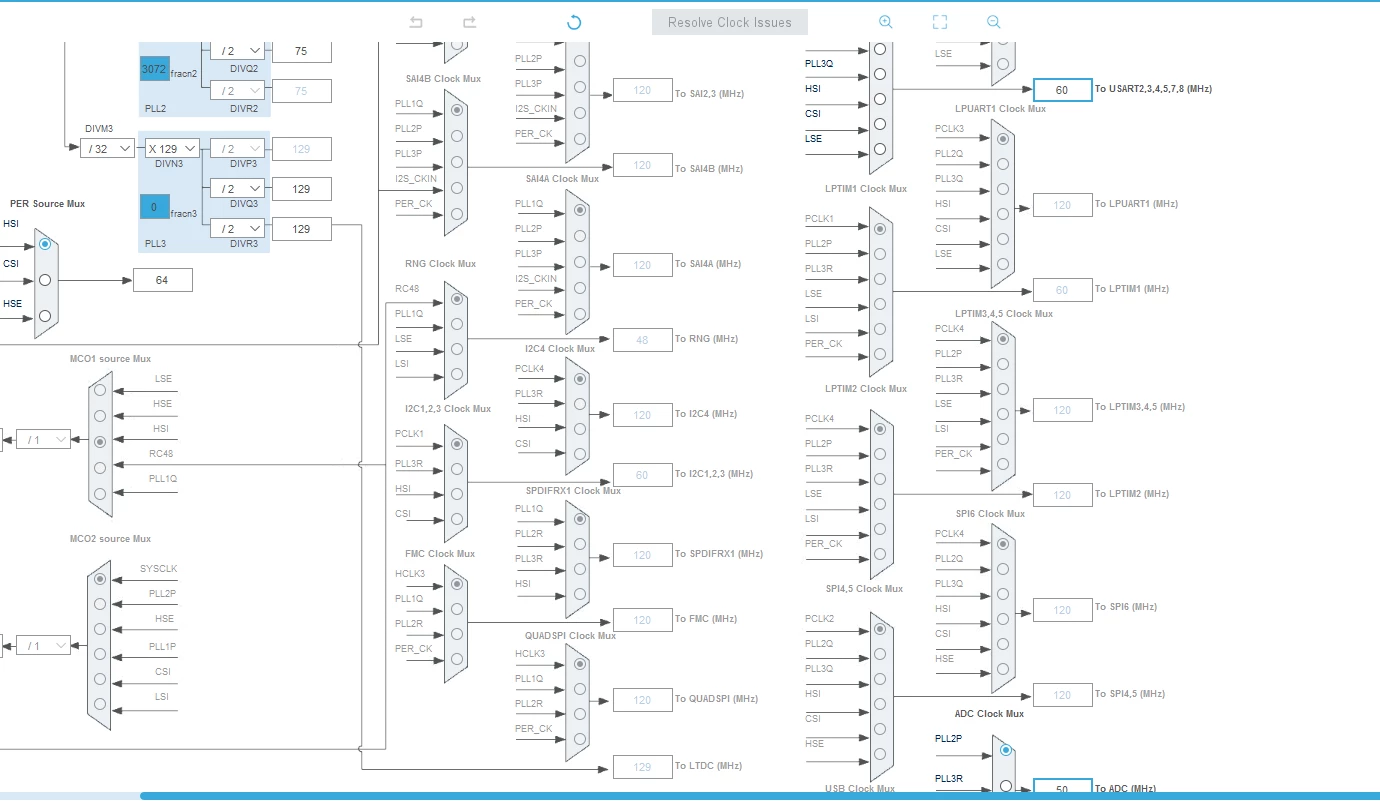Viewport: 1380px width, 810px height.
Task: Fit the clock diagram to the window
Action: [x=939, y=22]
